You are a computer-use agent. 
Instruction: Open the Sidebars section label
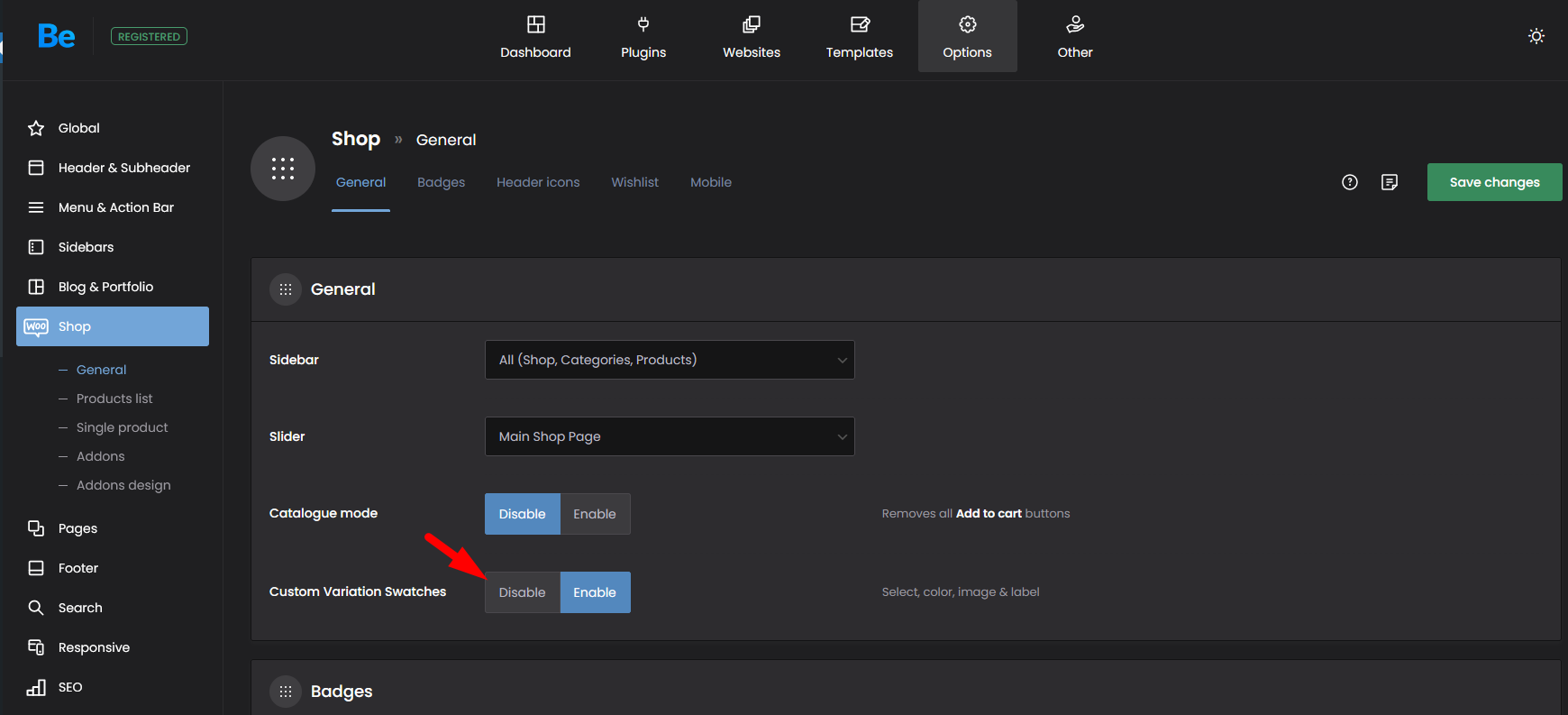pyautogui.click(x=86, y=247)
